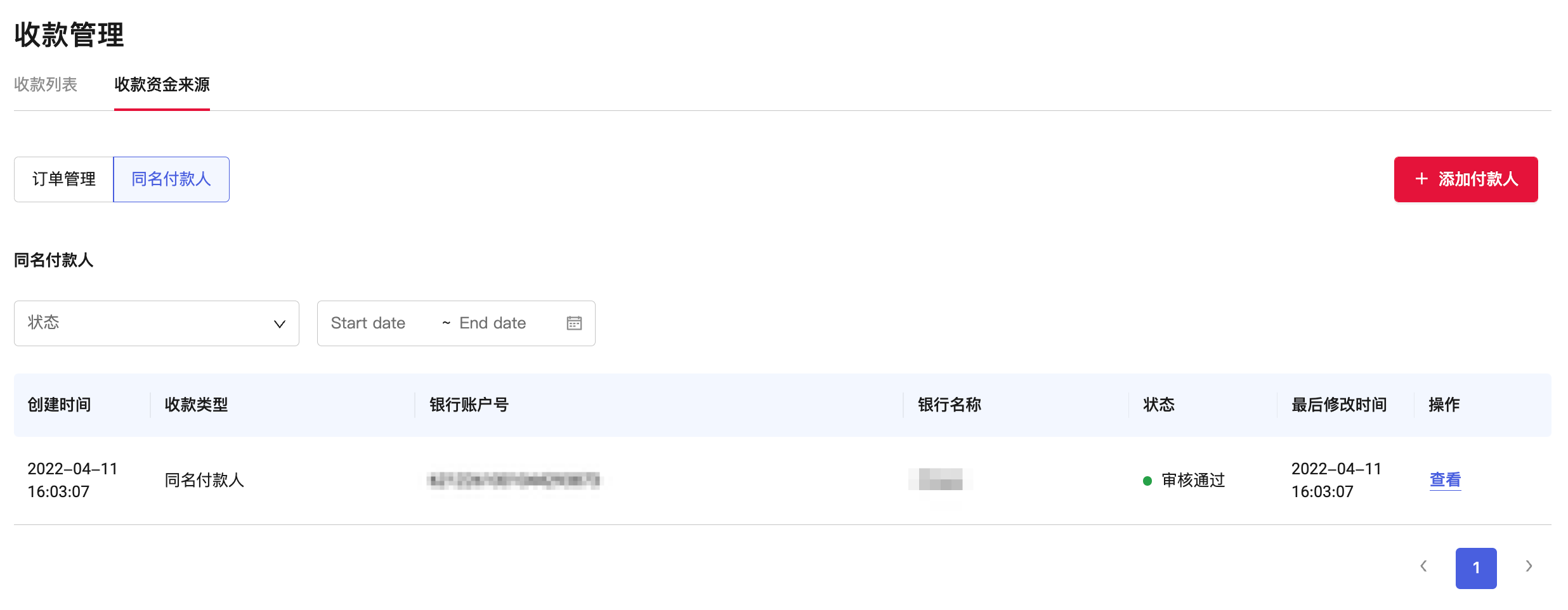Viewport: 1568px width, 610px height.
Task: Click the Start date input field
Action: pos(369,323)
